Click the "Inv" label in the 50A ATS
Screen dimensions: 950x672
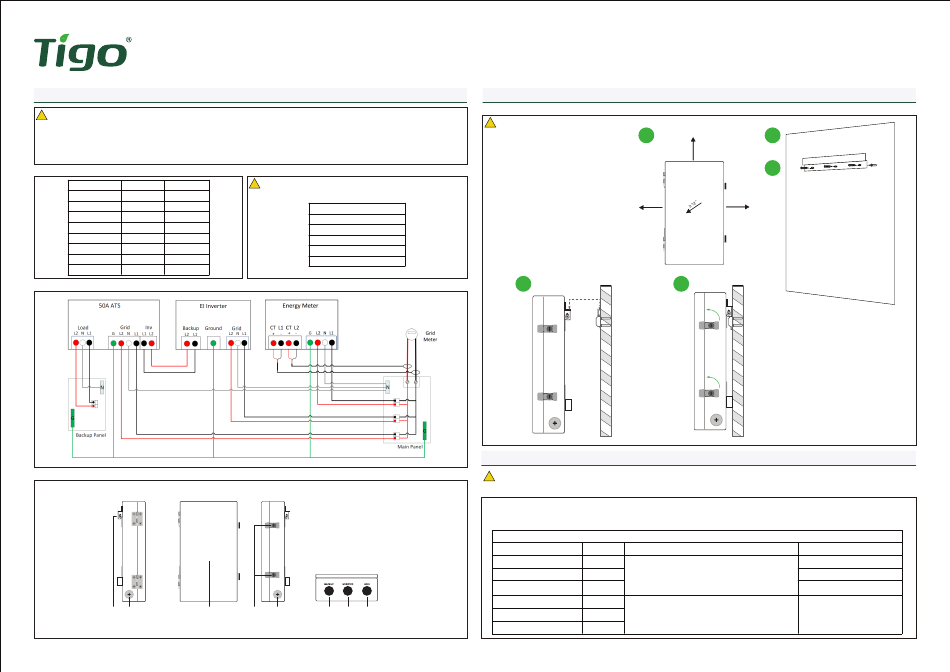(148, 327)
